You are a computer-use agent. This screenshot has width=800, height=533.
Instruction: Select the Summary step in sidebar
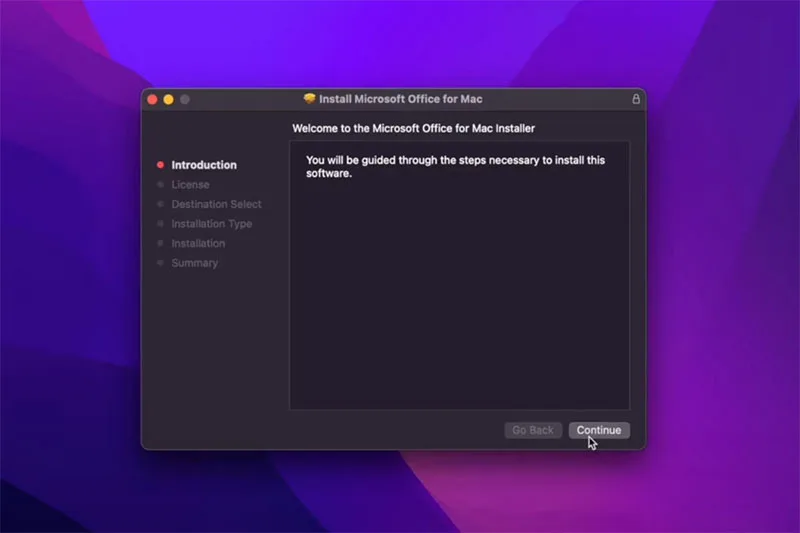pos(194,263)
